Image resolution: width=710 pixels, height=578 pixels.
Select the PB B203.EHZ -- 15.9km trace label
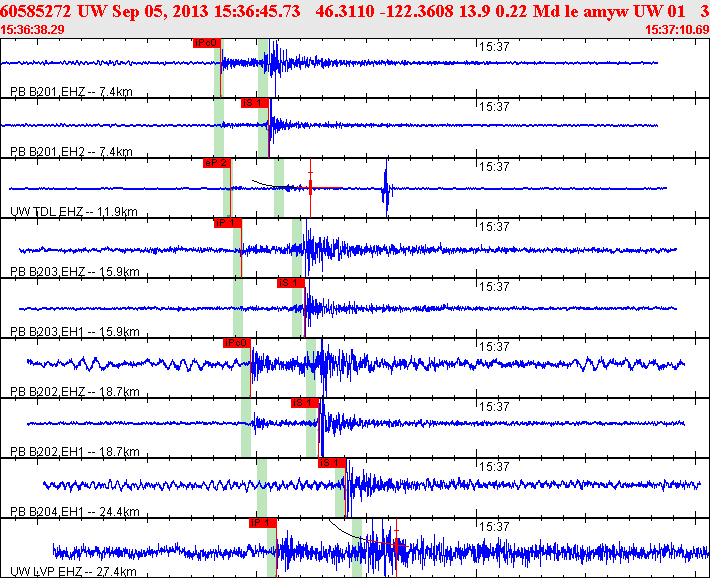click(75, 272)
